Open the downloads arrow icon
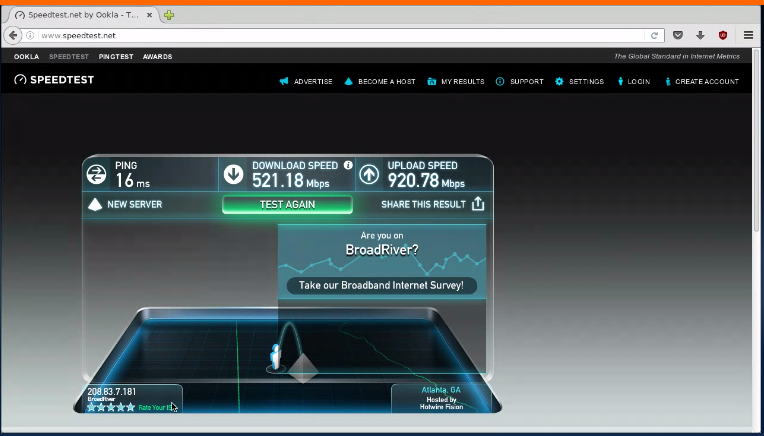The image size is (764, 436). tap(700, 35)
